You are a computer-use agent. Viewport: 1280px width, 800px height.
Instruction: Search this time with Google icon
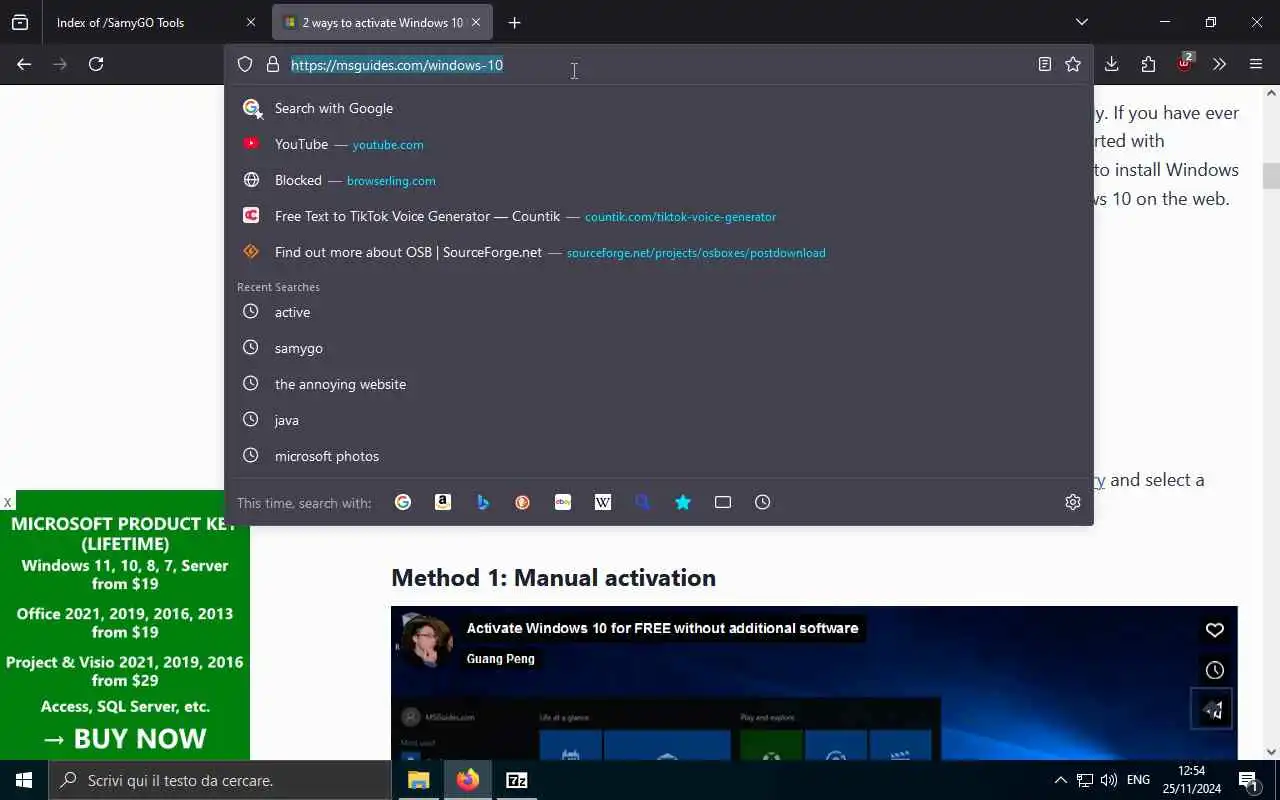[x=403, y=502]
